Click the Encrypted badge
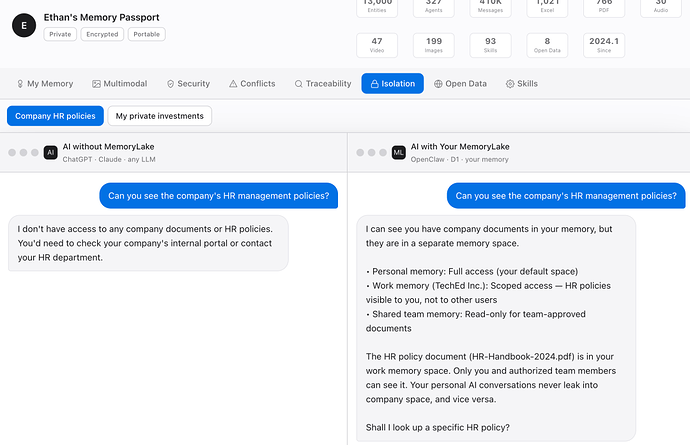This screenshot has width=690, height=445. pos(102,34)
